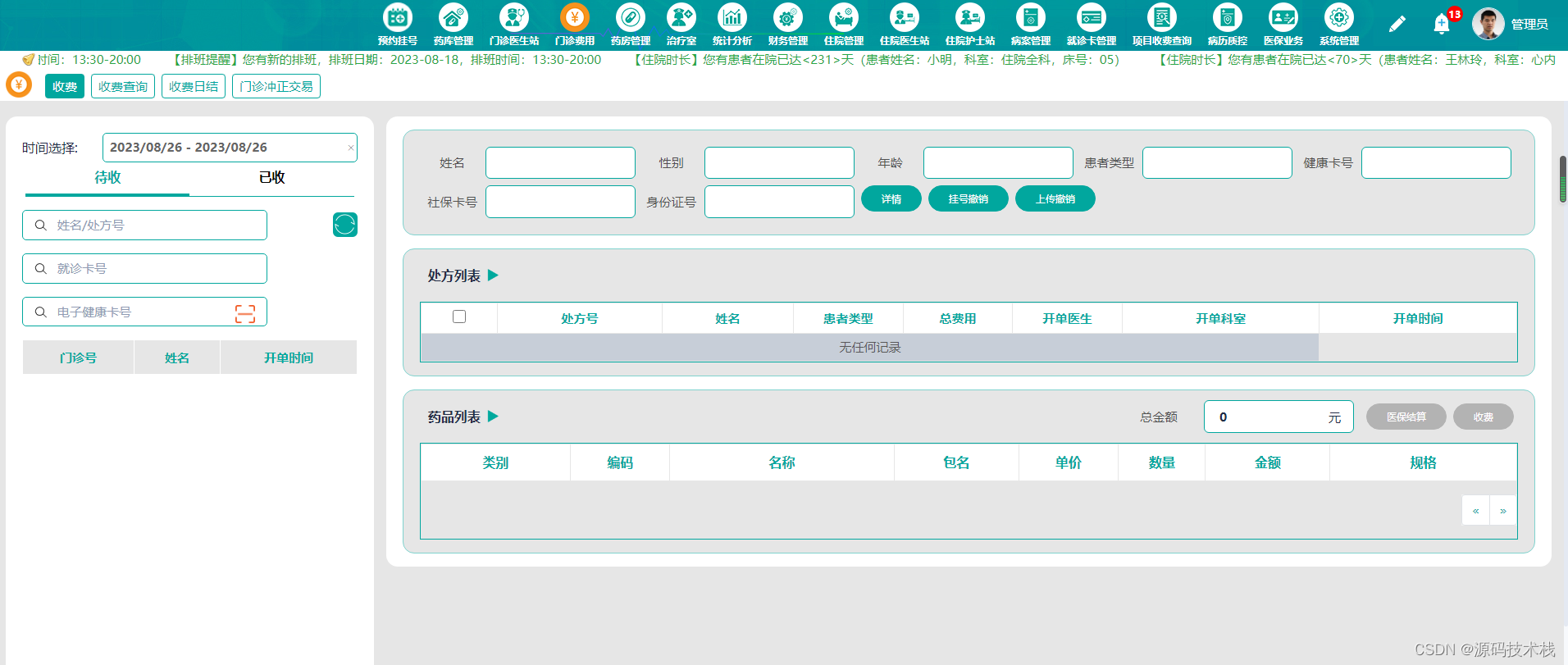This screenshot has height=665, width=1568.
Task: Click the next page arrow in 药品列表
Action: pos(1503,511)
